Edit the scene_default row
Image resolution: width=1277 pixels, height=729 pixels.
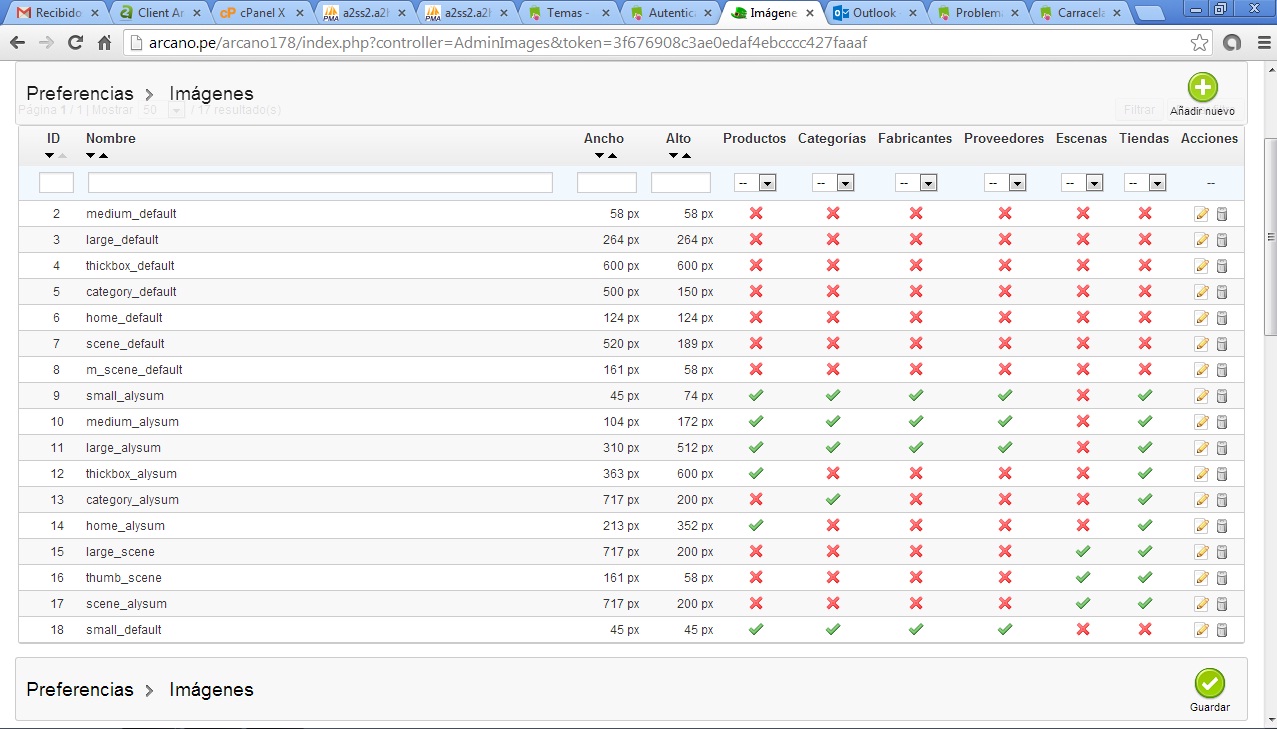(x=1202, y=344)
